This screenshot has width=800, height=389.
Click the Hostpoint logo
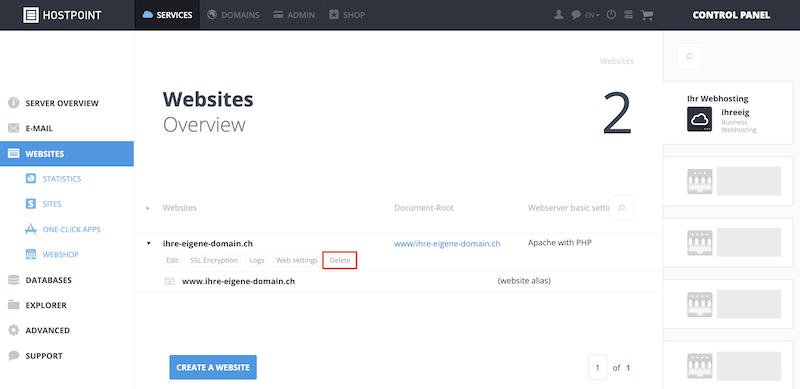pos(62,15)
